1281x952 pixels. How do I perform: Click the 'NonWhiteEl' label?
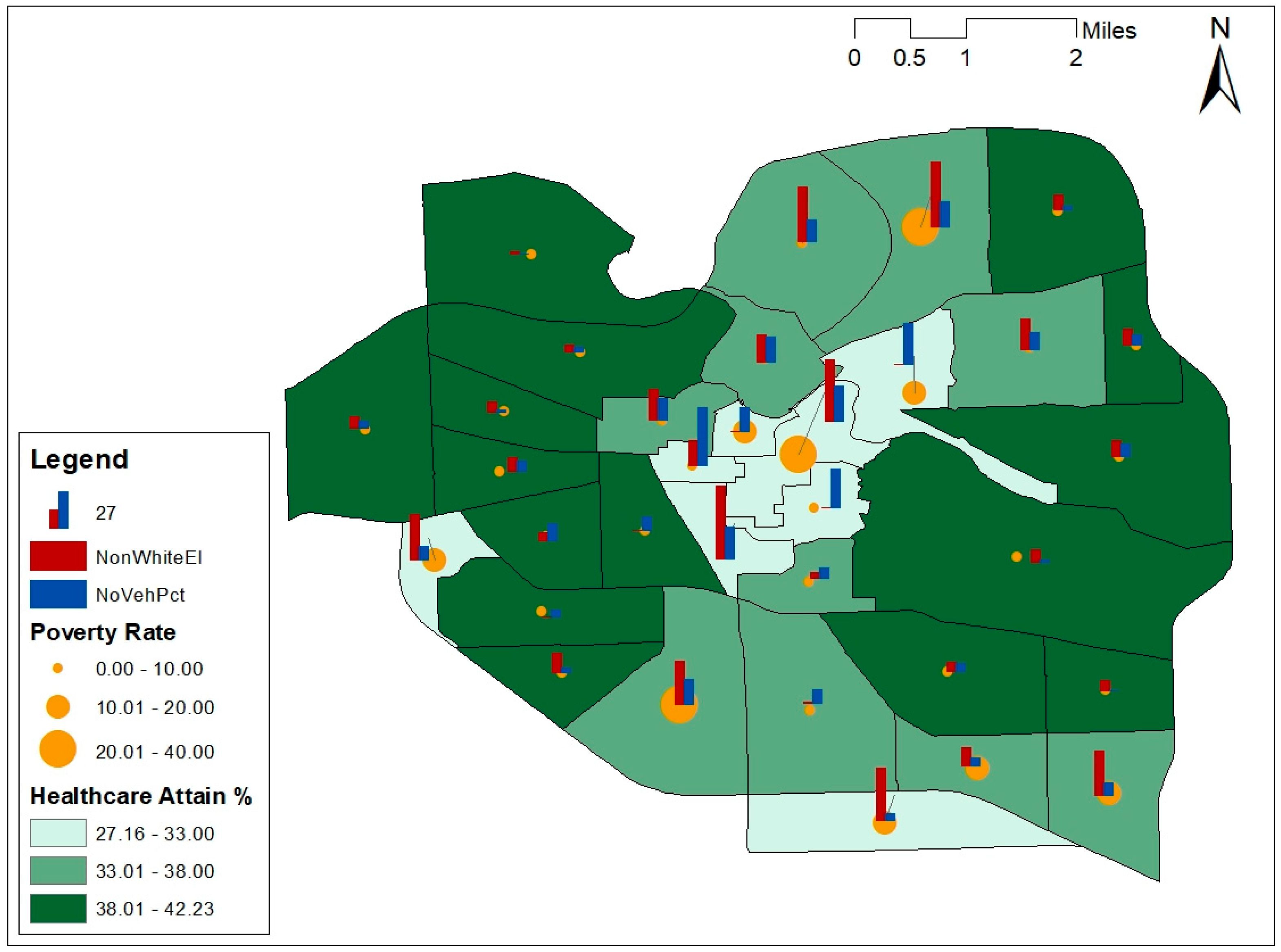148,558
